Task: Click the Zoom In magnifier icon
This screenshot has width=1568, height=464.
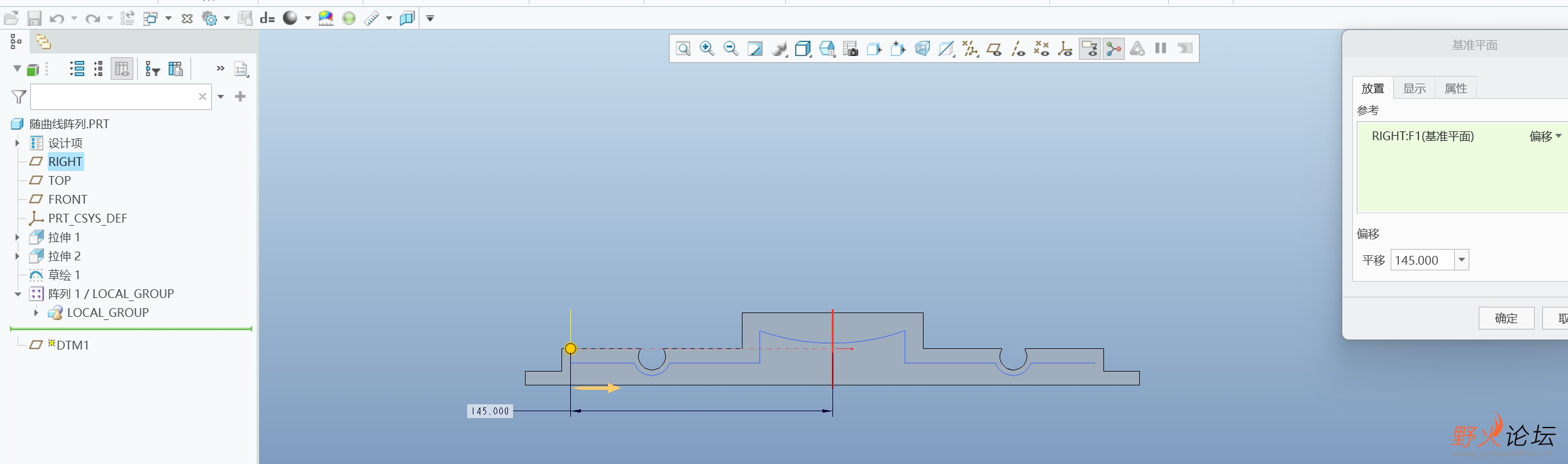Action: tap(707, 48)
